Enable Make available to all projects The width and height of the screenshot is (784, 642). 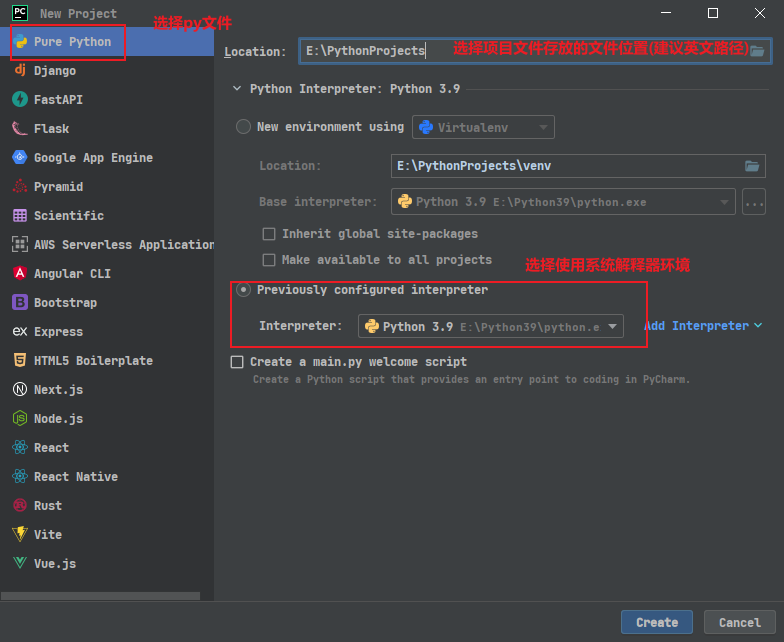pos(269,260)
